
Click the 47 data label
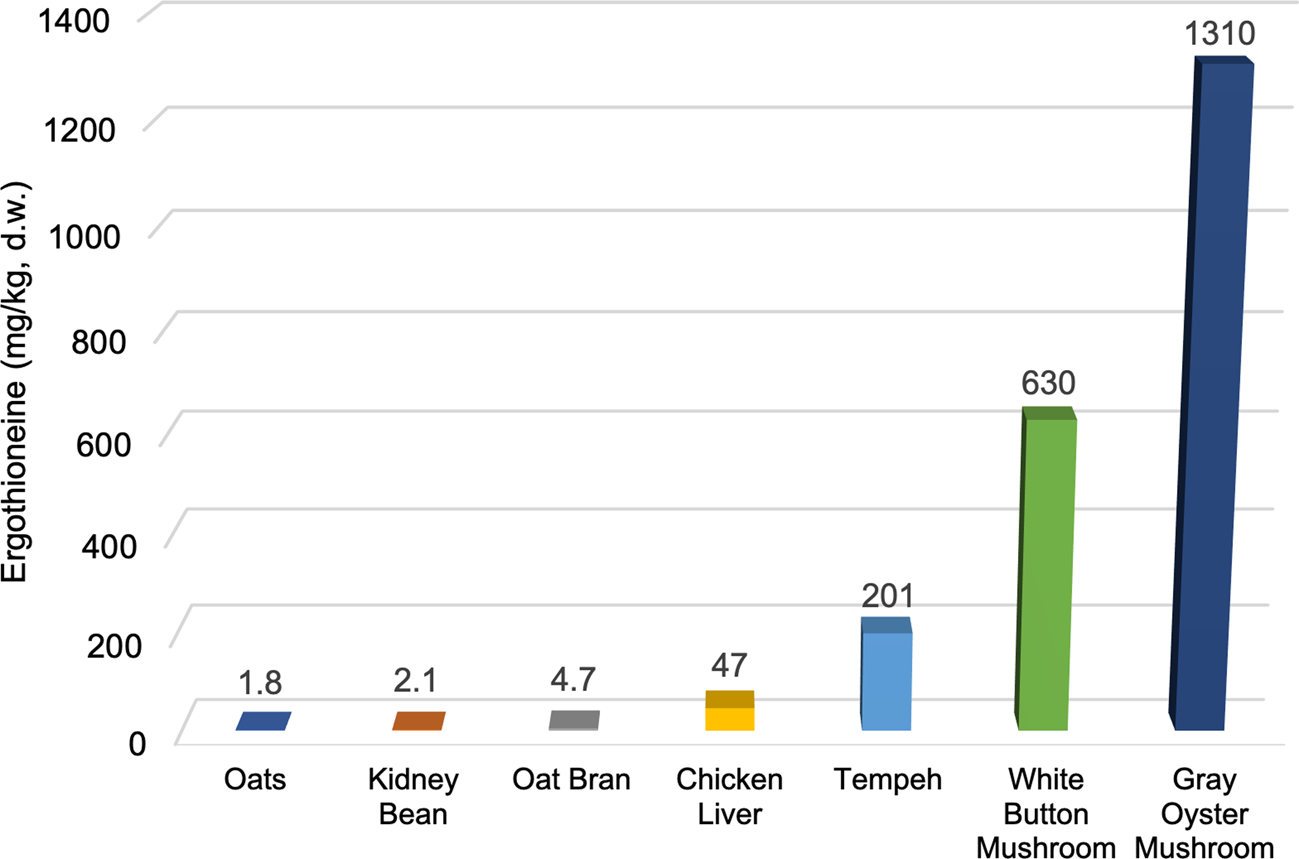(730, 664)
